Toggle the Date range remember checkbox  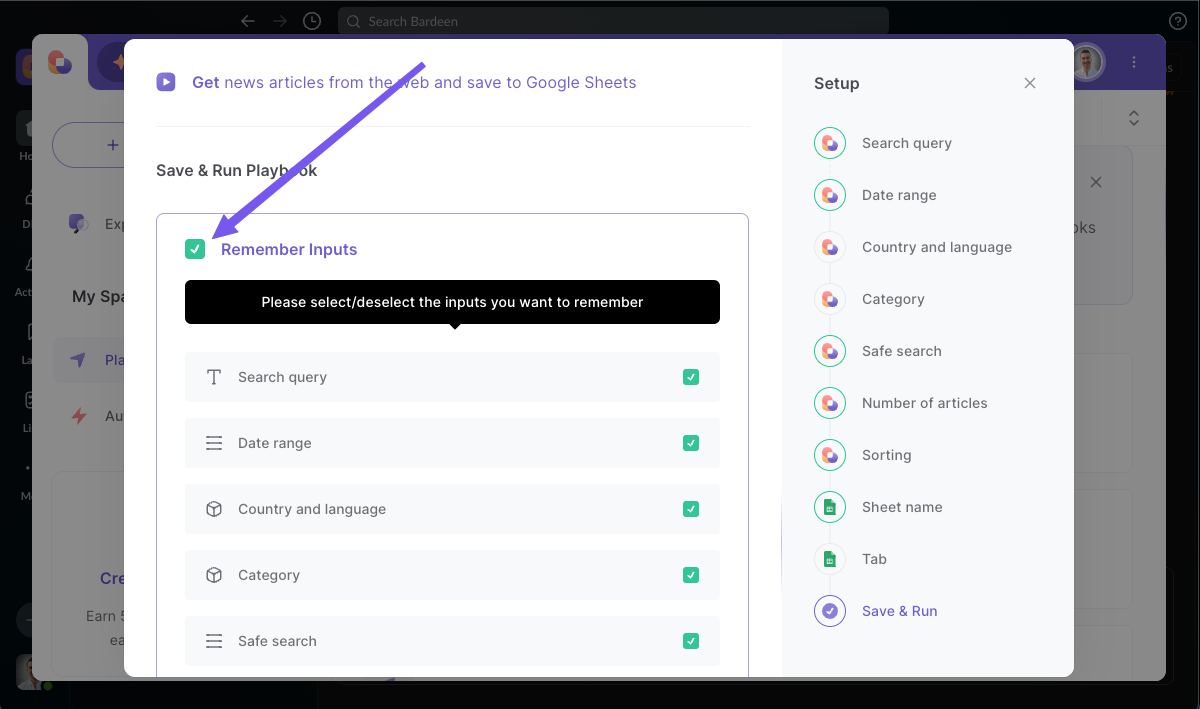pyautogui.click(x=691, y=443)
